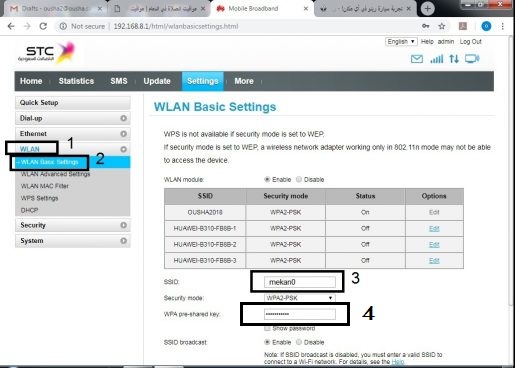Screen dimensions: 515x368
Task: Click into the SSID text field
Action: pos(300,282)
